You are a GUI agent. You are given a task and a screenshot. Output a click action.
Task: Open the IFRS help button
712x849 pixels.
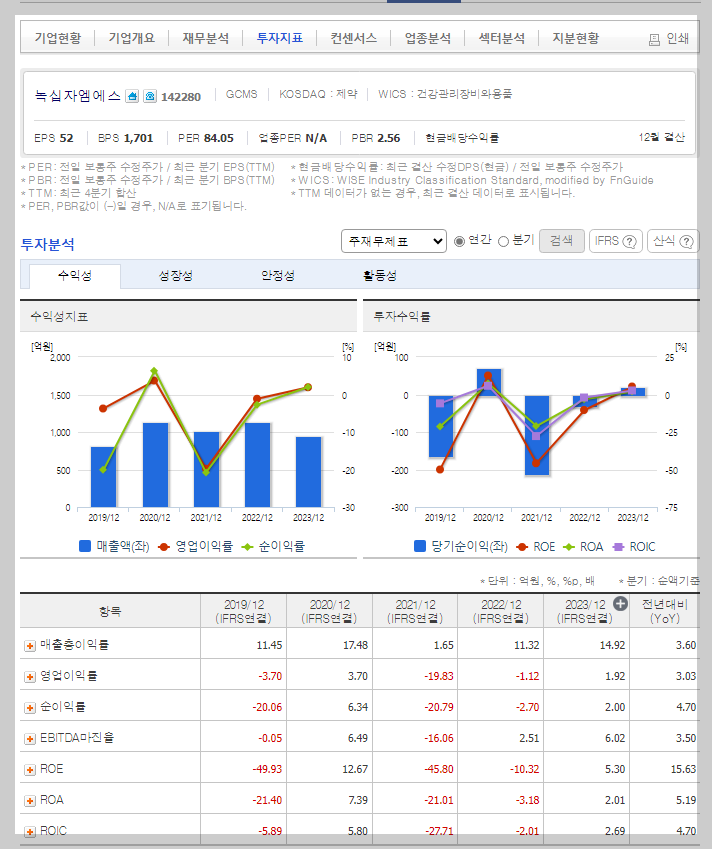click(x=616, y=241)
